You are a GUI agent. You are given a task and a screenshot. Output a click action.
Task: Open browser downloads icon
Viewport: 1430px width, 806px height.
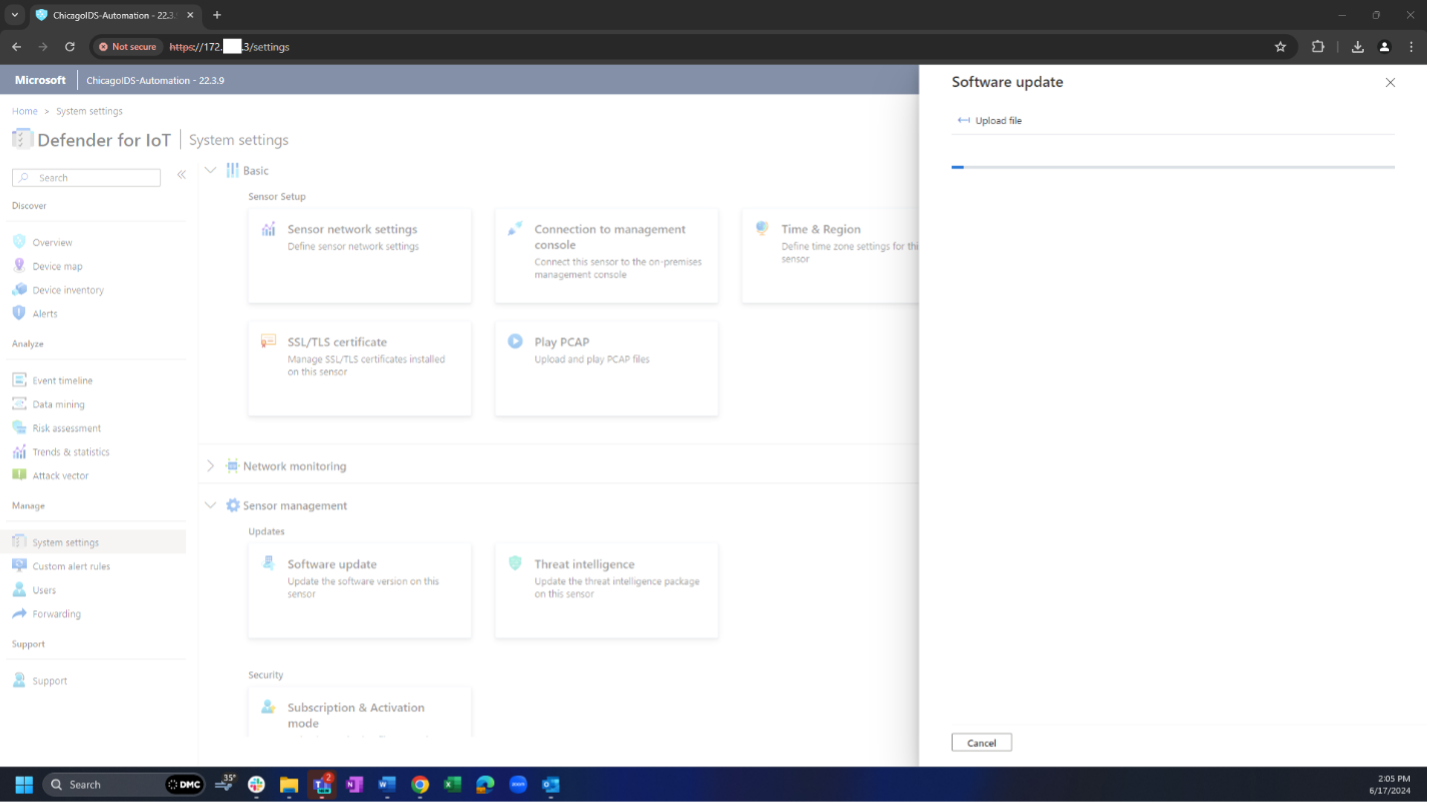point(1357,47)
